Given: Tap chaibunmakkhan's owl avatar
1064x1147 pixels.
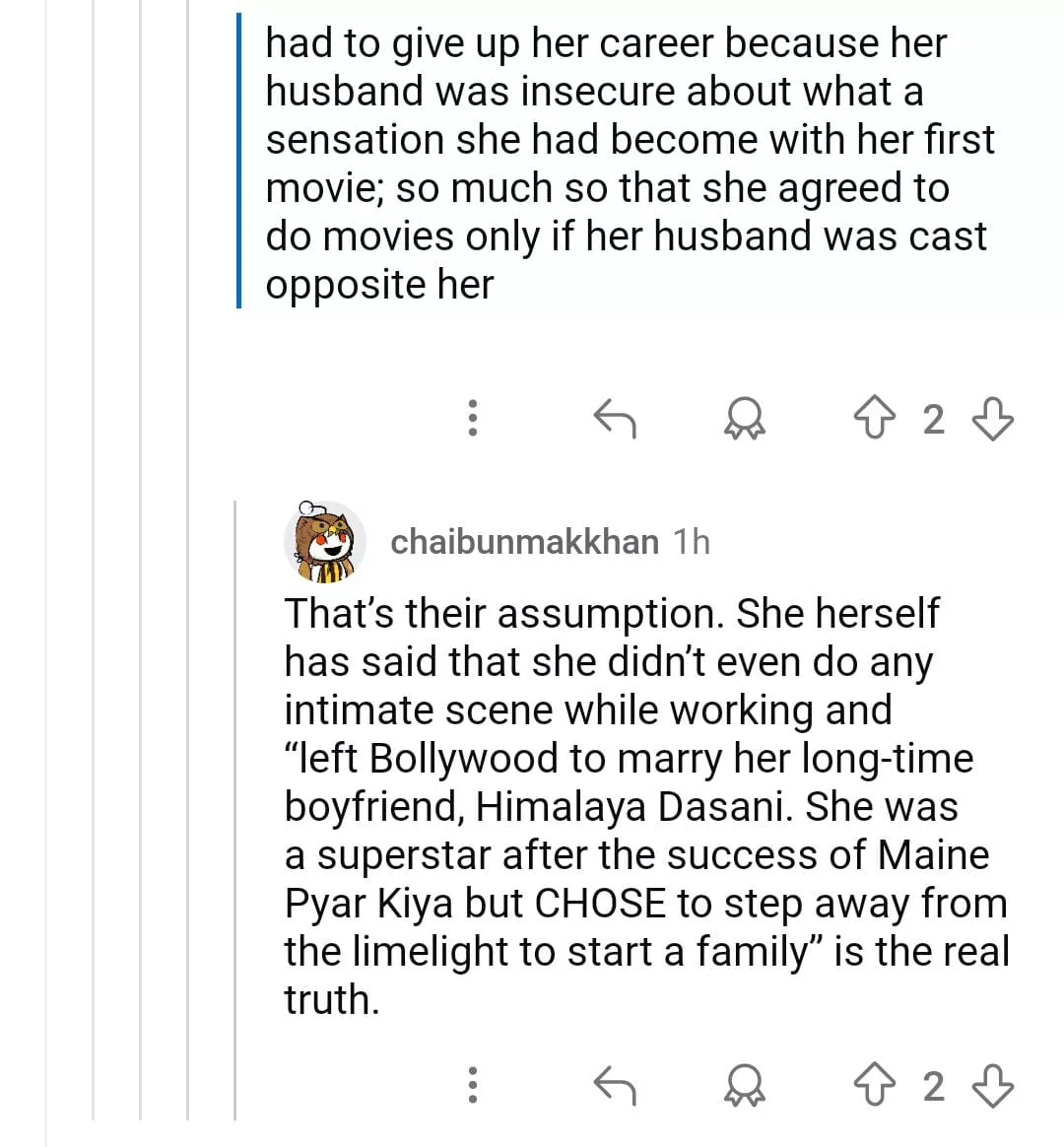Looking at the screenshot, I should [324, 542].
